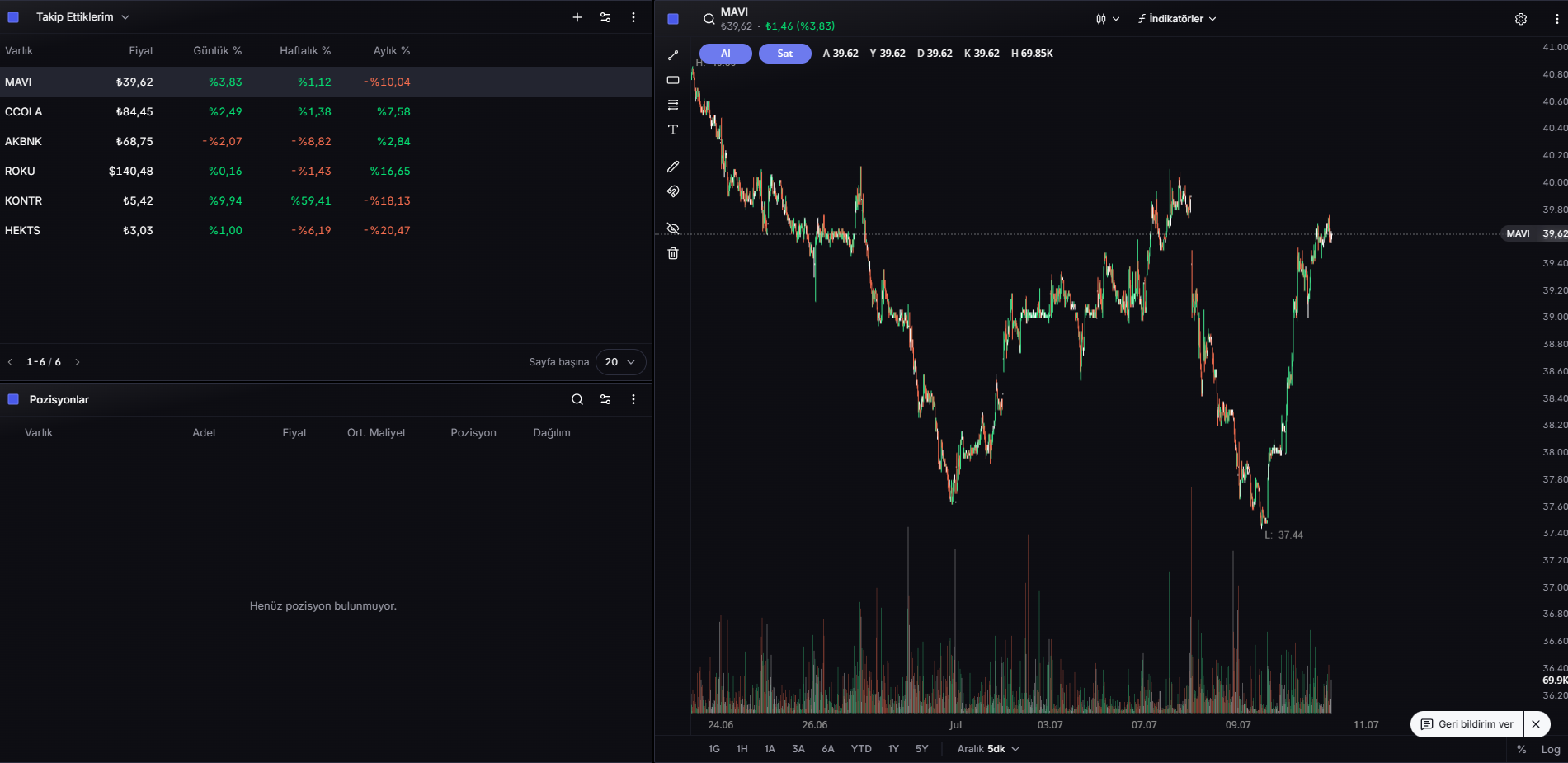Switch chart range to YTD

tap(861, 749)
